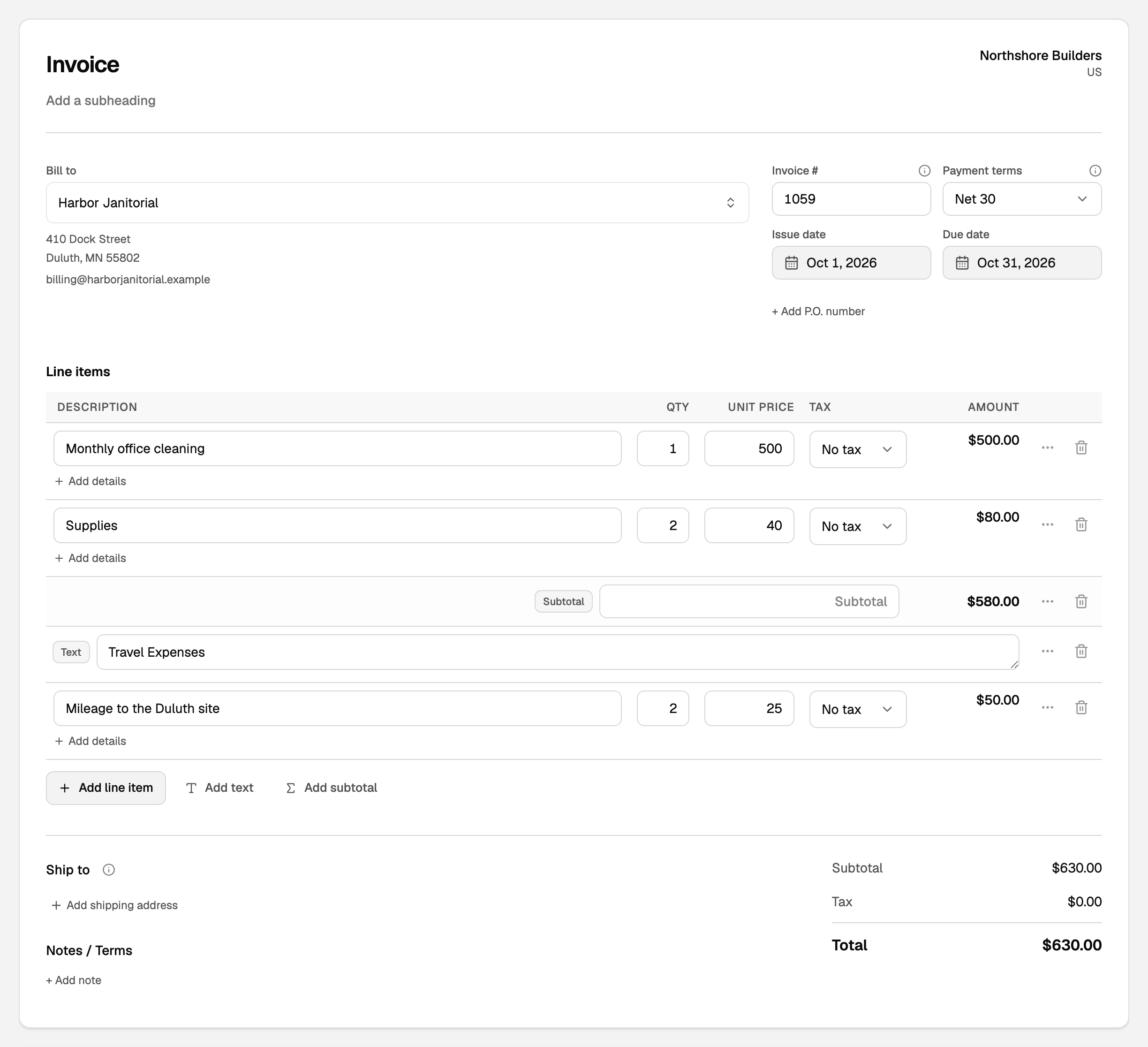Open the Bill to customer selector
Viewport: 1148px width, 1047px height.
pyautogui.click(x=398, y=203)
